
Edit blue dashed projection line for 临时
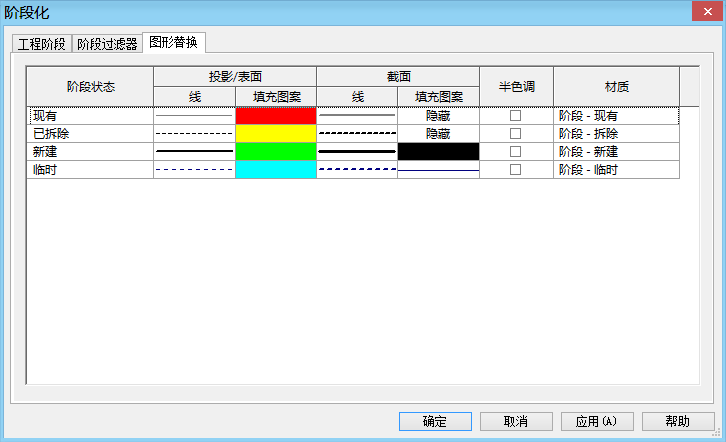pos(194,169)
